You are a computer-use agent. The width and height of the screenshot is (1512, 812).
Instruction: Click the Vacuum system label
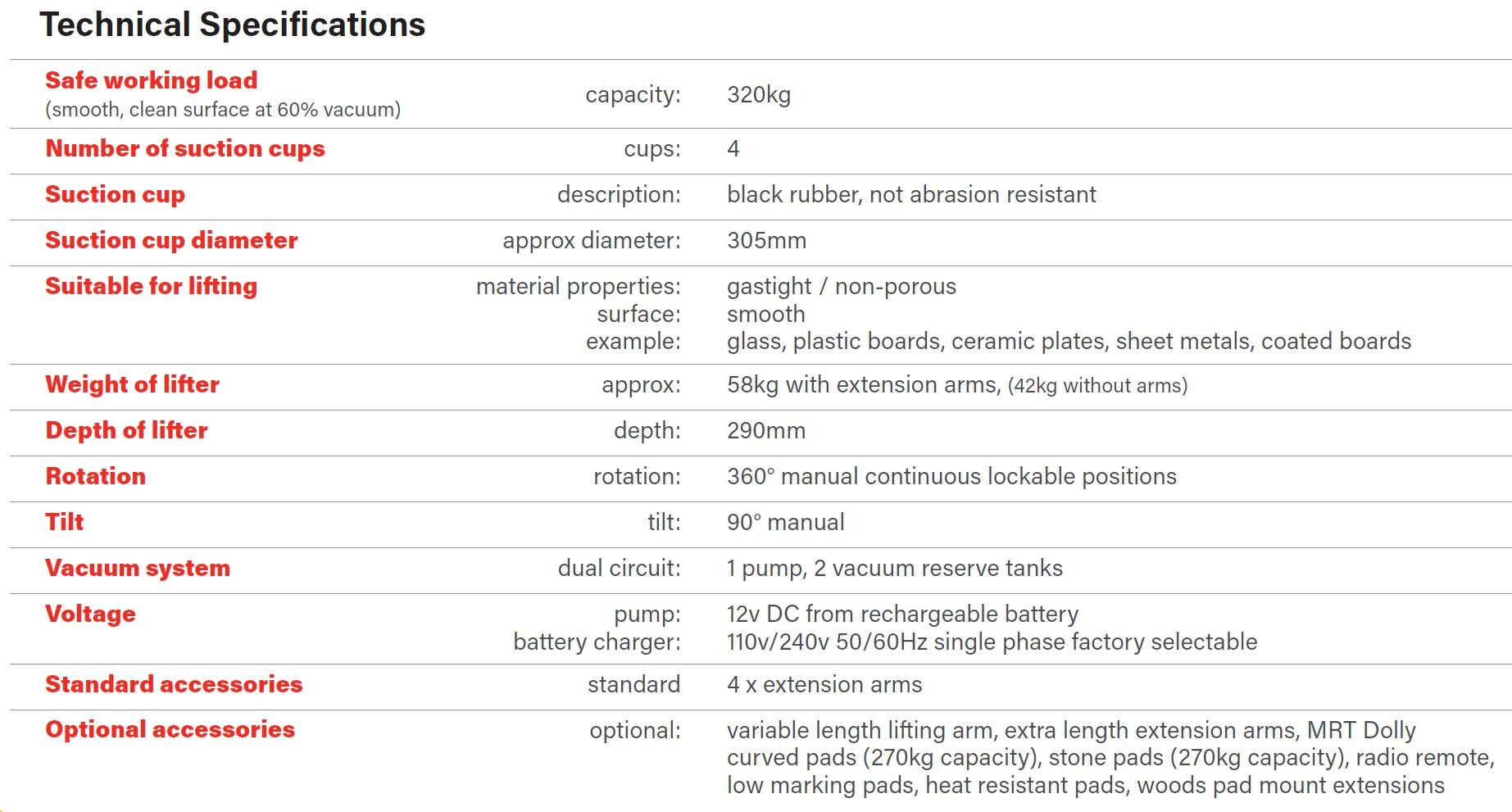pos(137,568)
